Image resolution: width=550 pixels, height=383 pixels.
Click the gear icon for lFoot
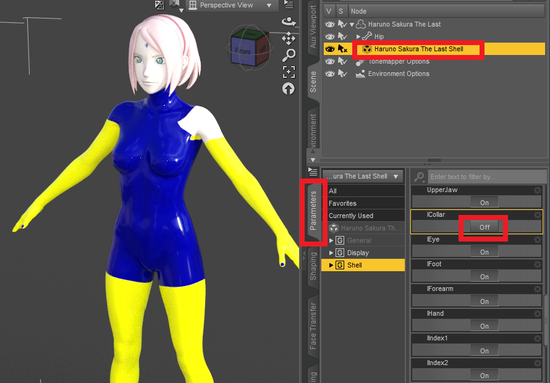click(537, 264)
